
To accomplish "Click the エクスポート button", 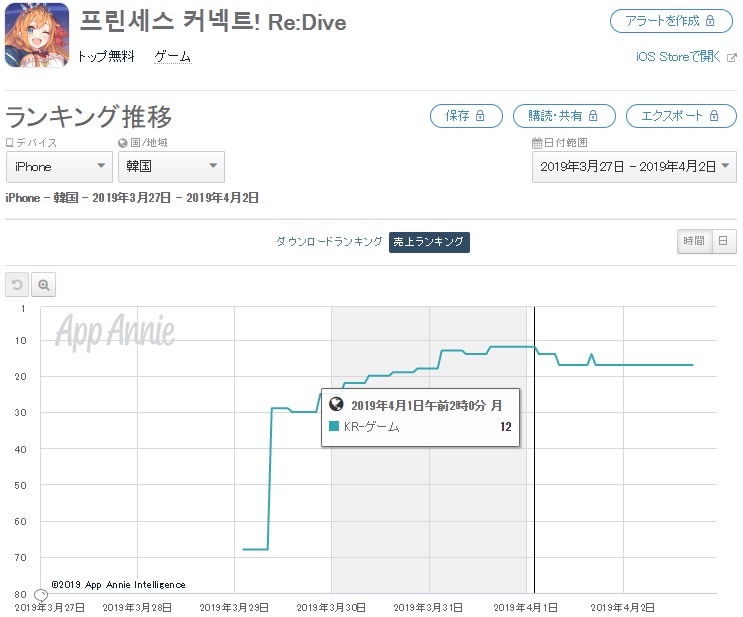I will 681,116.
